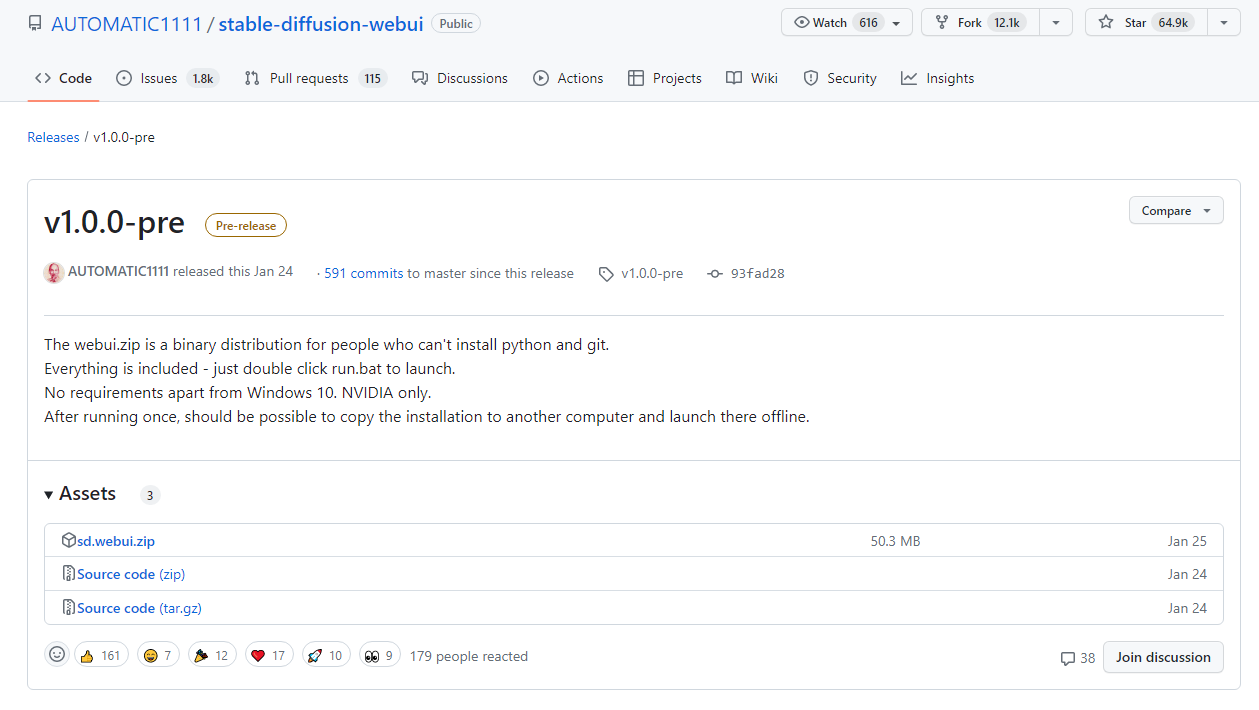Viewport: 1259px width, 710px height.
Task: Click the Watch button
Action: (x=847, y=22)
